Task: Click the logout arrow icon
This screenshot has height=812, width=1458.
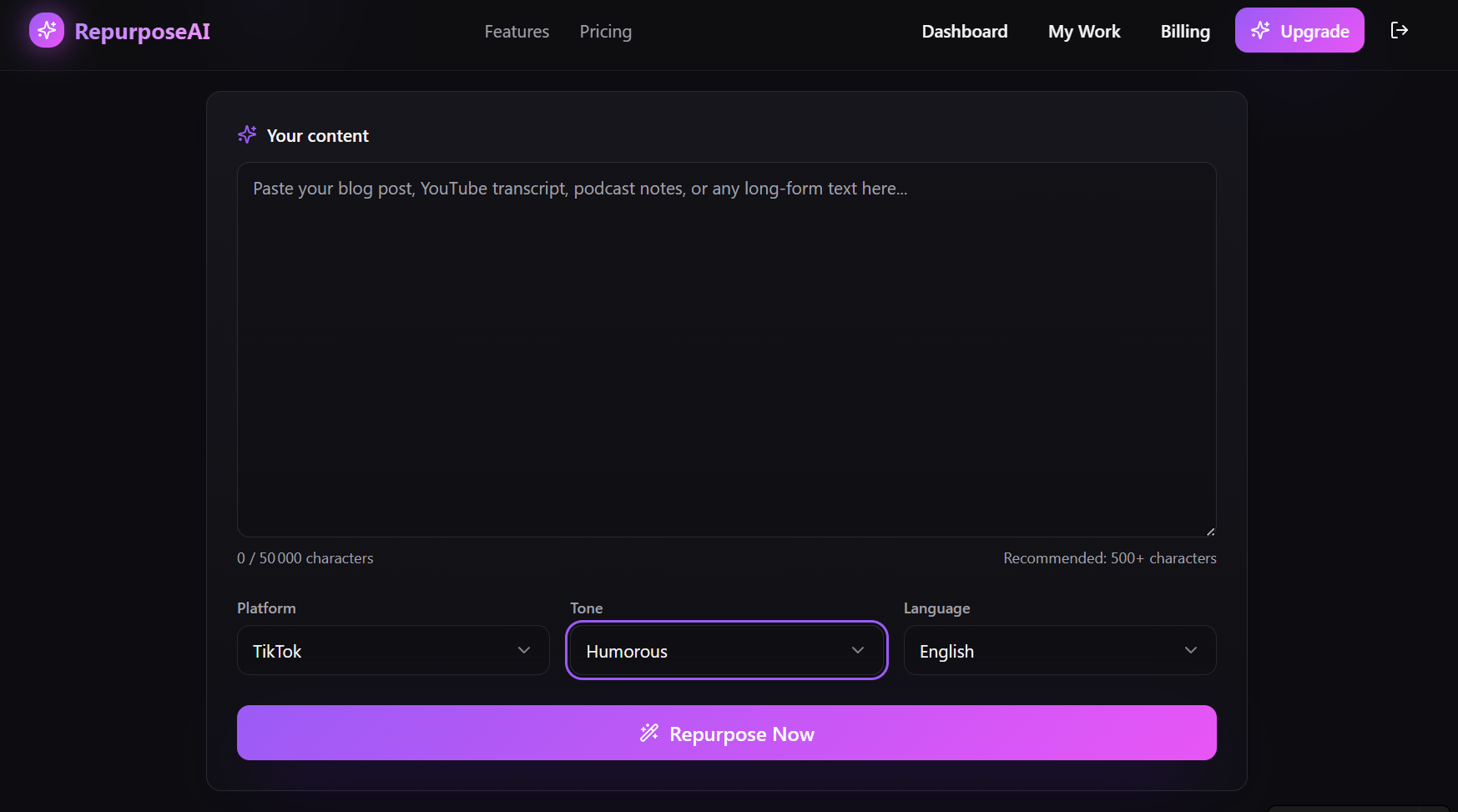Action: coord(1400,30)
